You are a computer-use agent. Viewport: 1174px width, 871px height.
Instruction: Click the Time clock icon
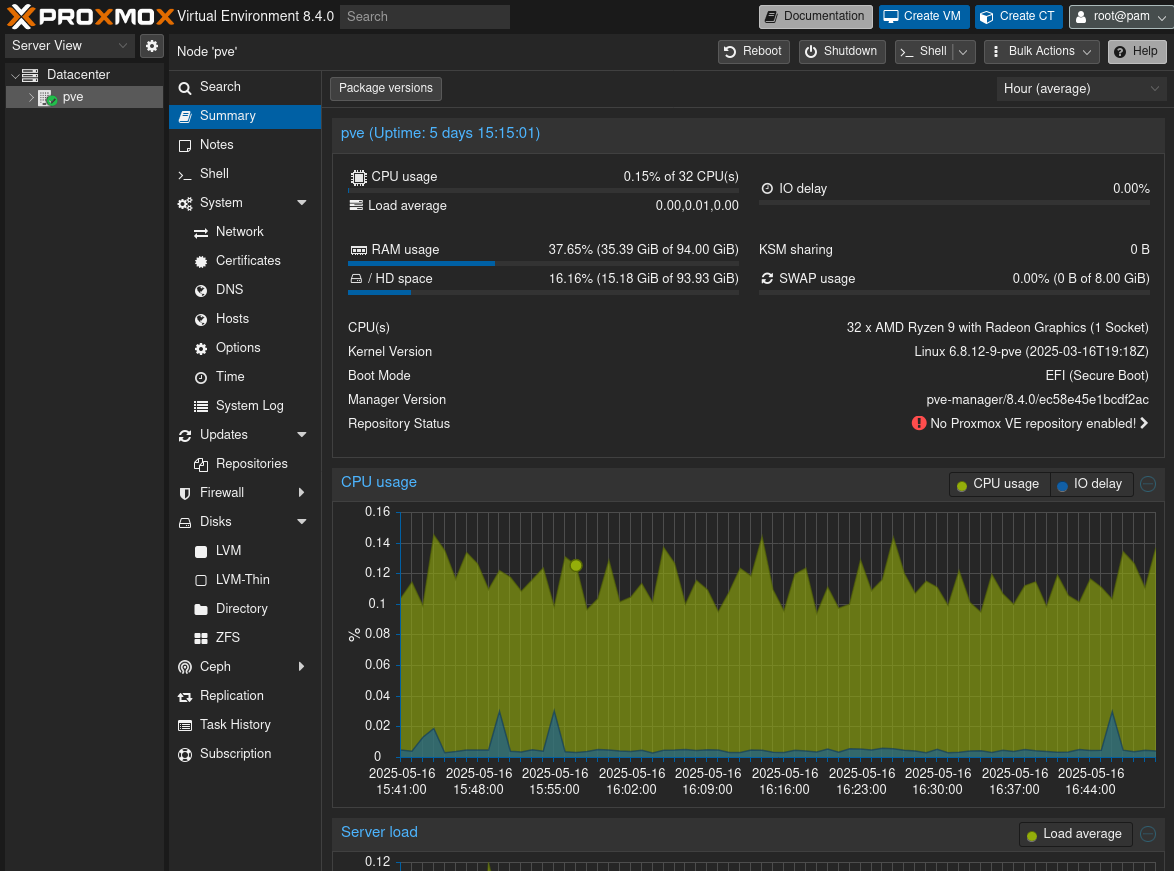point(201,377)
